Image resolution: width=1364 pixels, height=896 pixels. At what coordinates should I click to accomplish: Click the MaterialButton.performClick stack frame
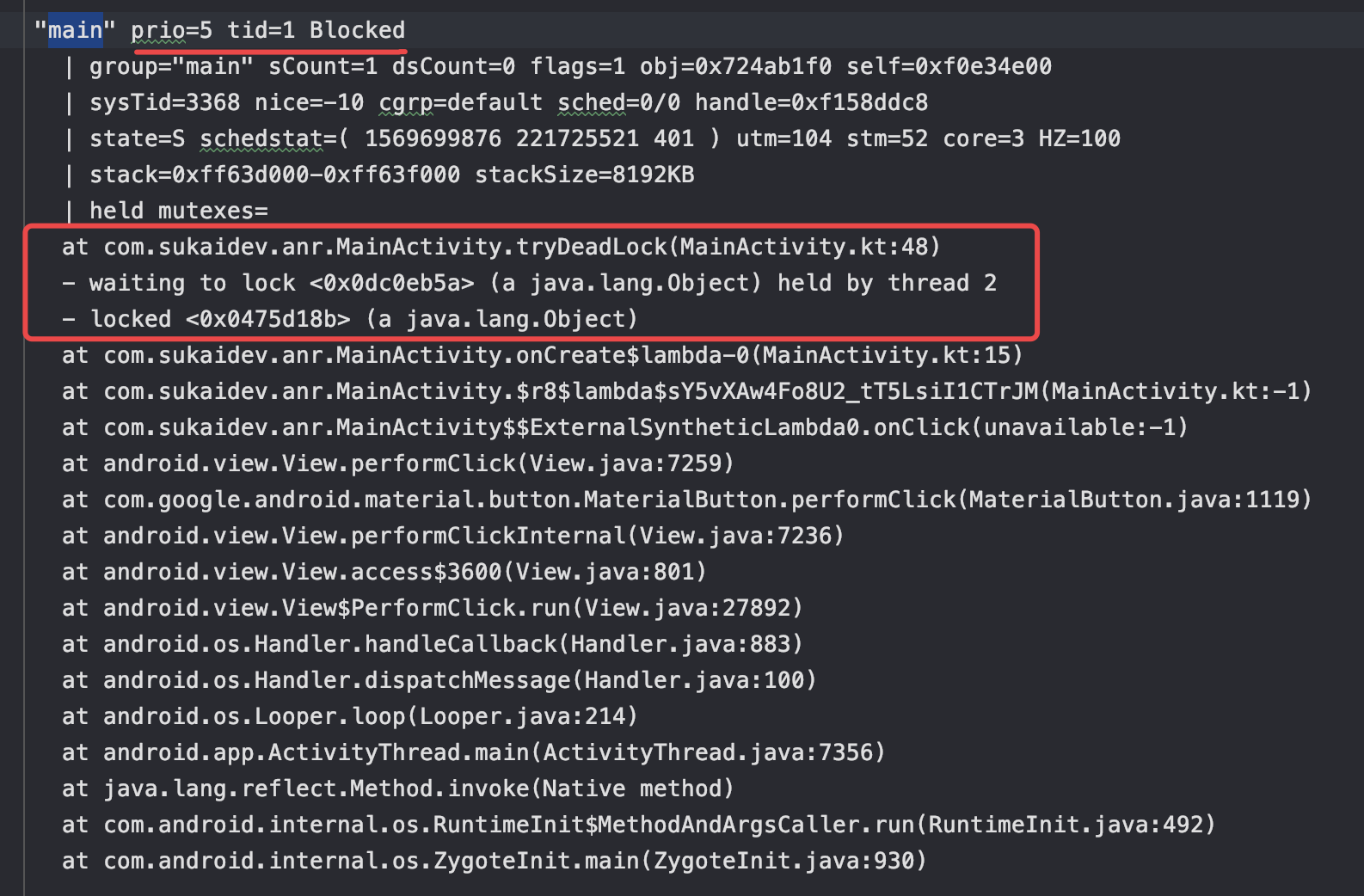pos(687,500)
